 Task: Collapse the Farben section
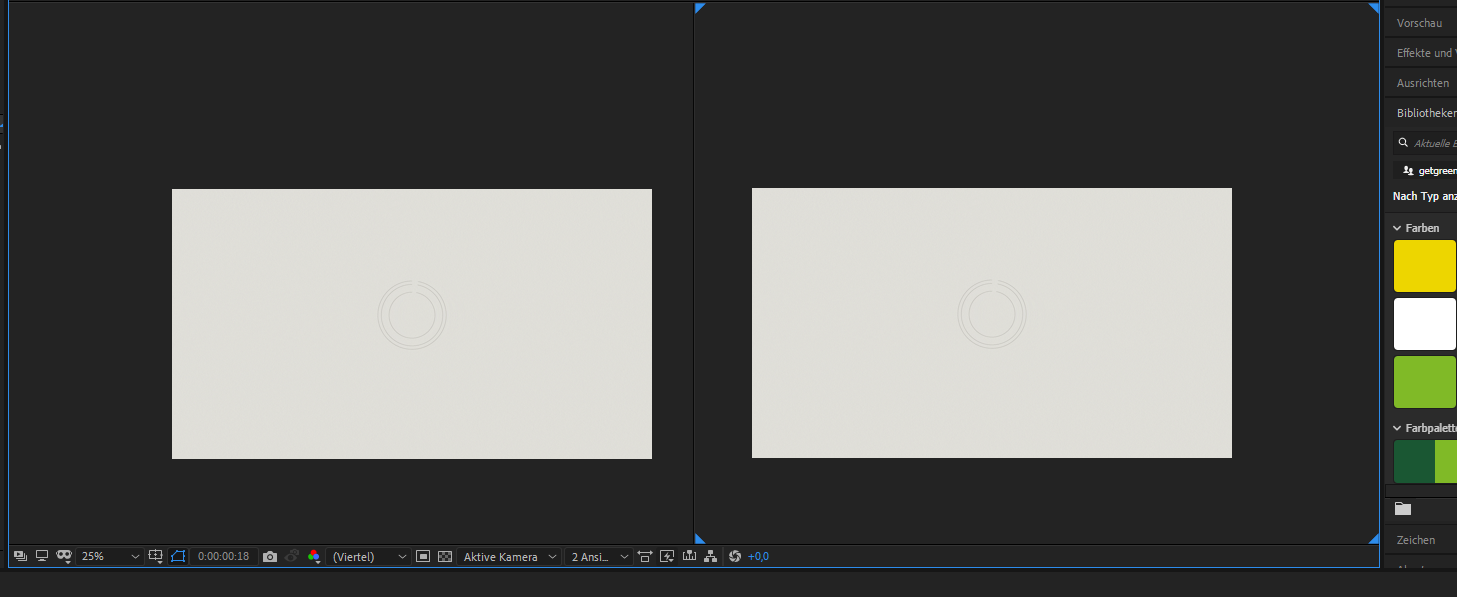[x=1397, y=228]
